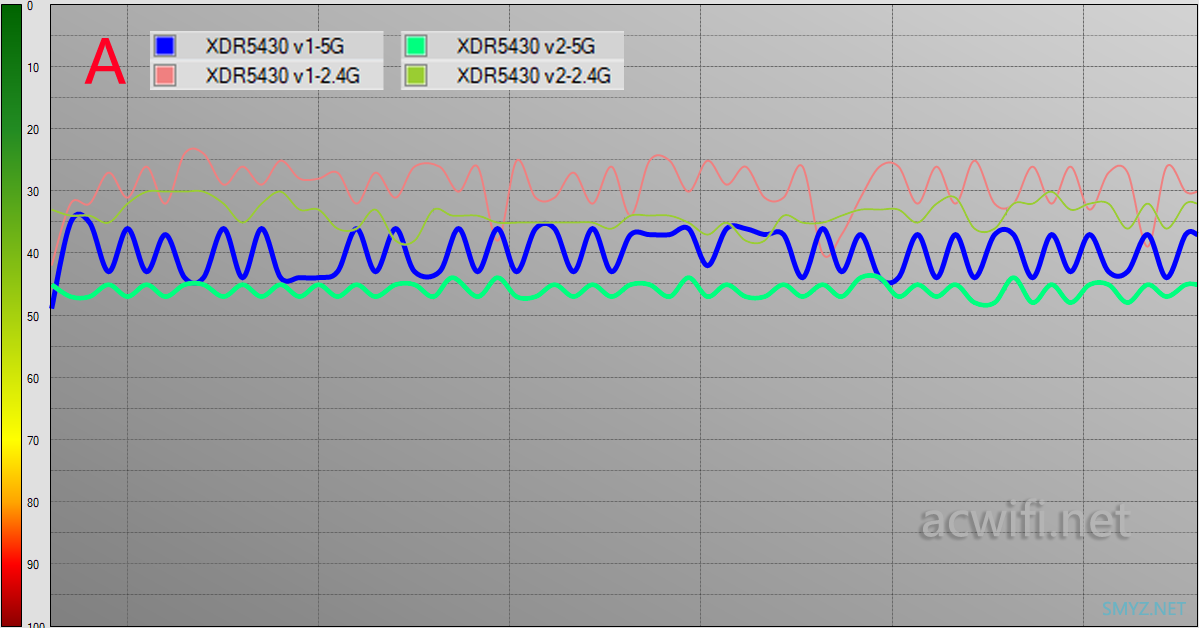Click the '20' axis value
Image resolution: width=1199 pixels, height=628 pixels.
click(x=33, y=129)
